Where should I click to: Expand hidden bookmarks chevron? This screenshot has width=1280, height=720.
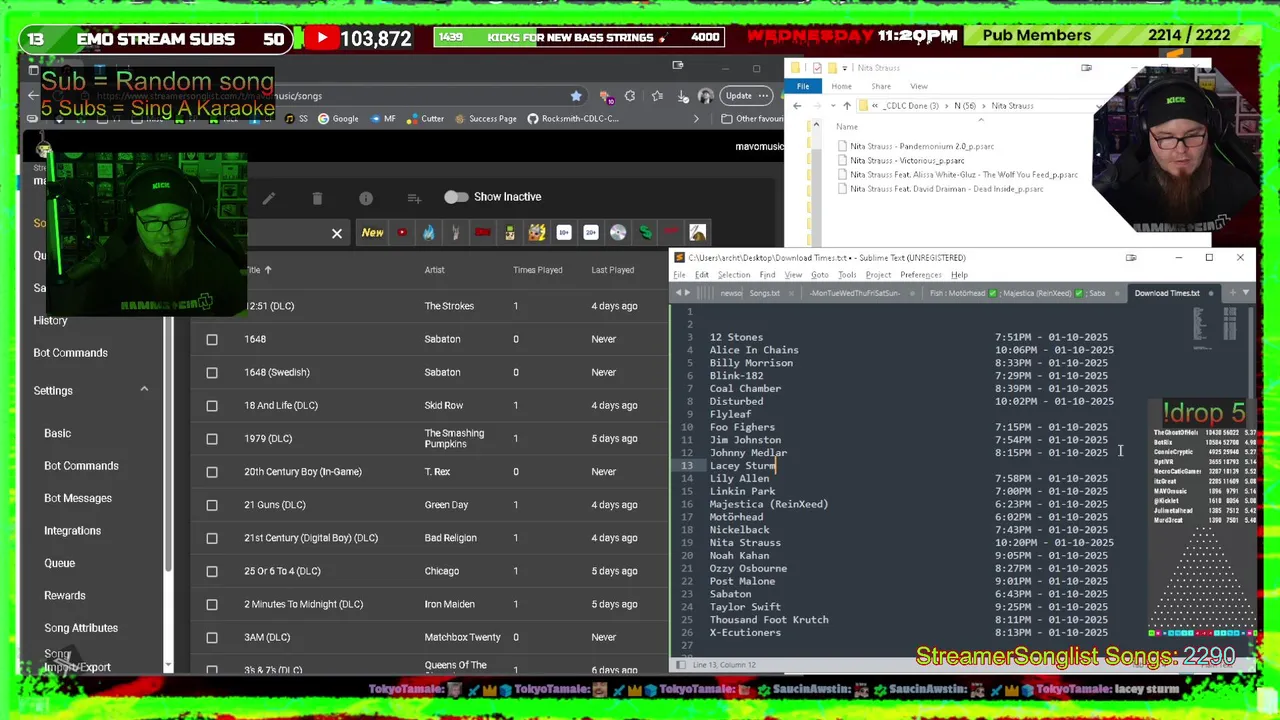696,119
